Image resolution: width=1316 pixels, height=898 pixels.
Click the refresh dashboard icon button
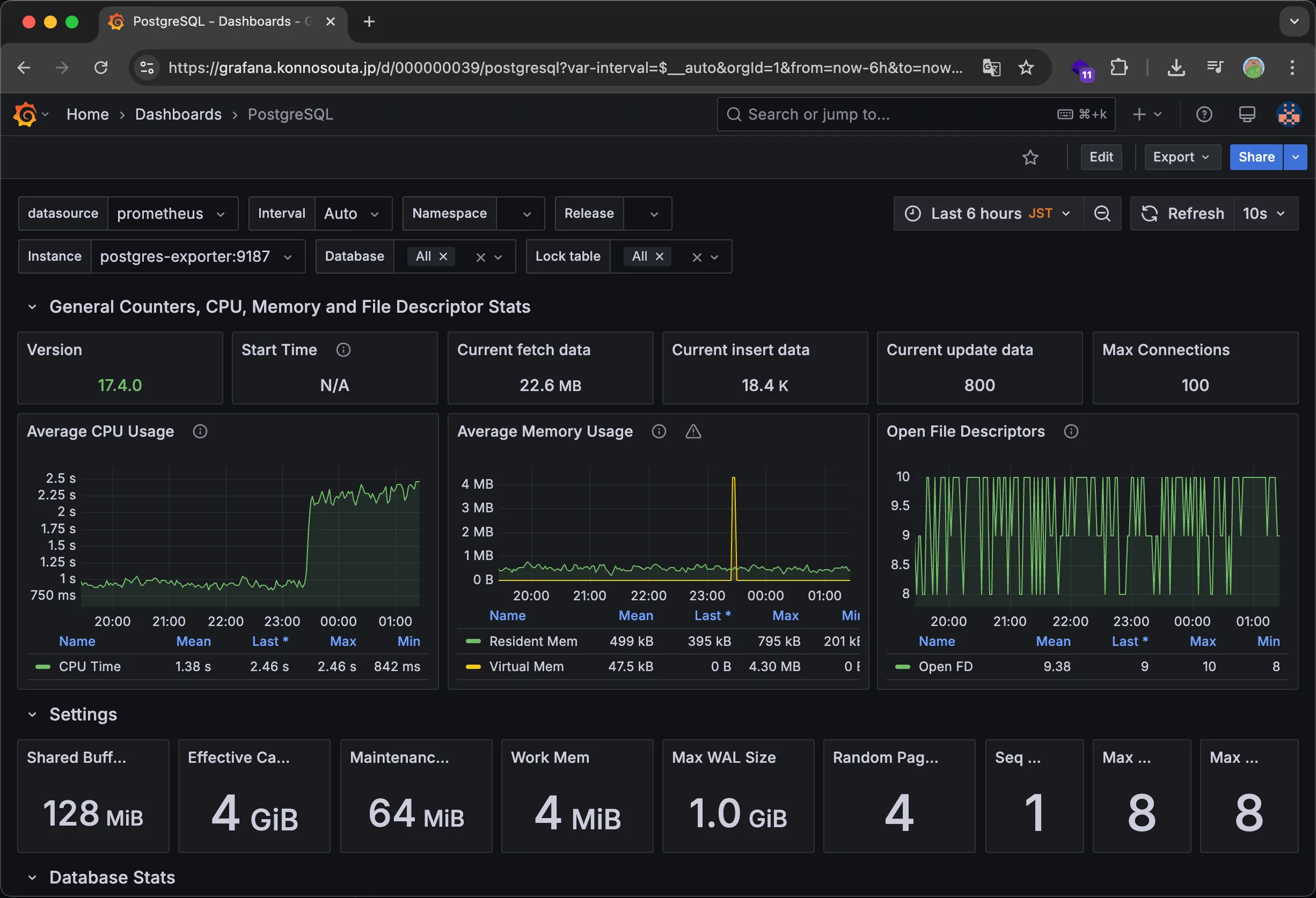pos(1182,214)
